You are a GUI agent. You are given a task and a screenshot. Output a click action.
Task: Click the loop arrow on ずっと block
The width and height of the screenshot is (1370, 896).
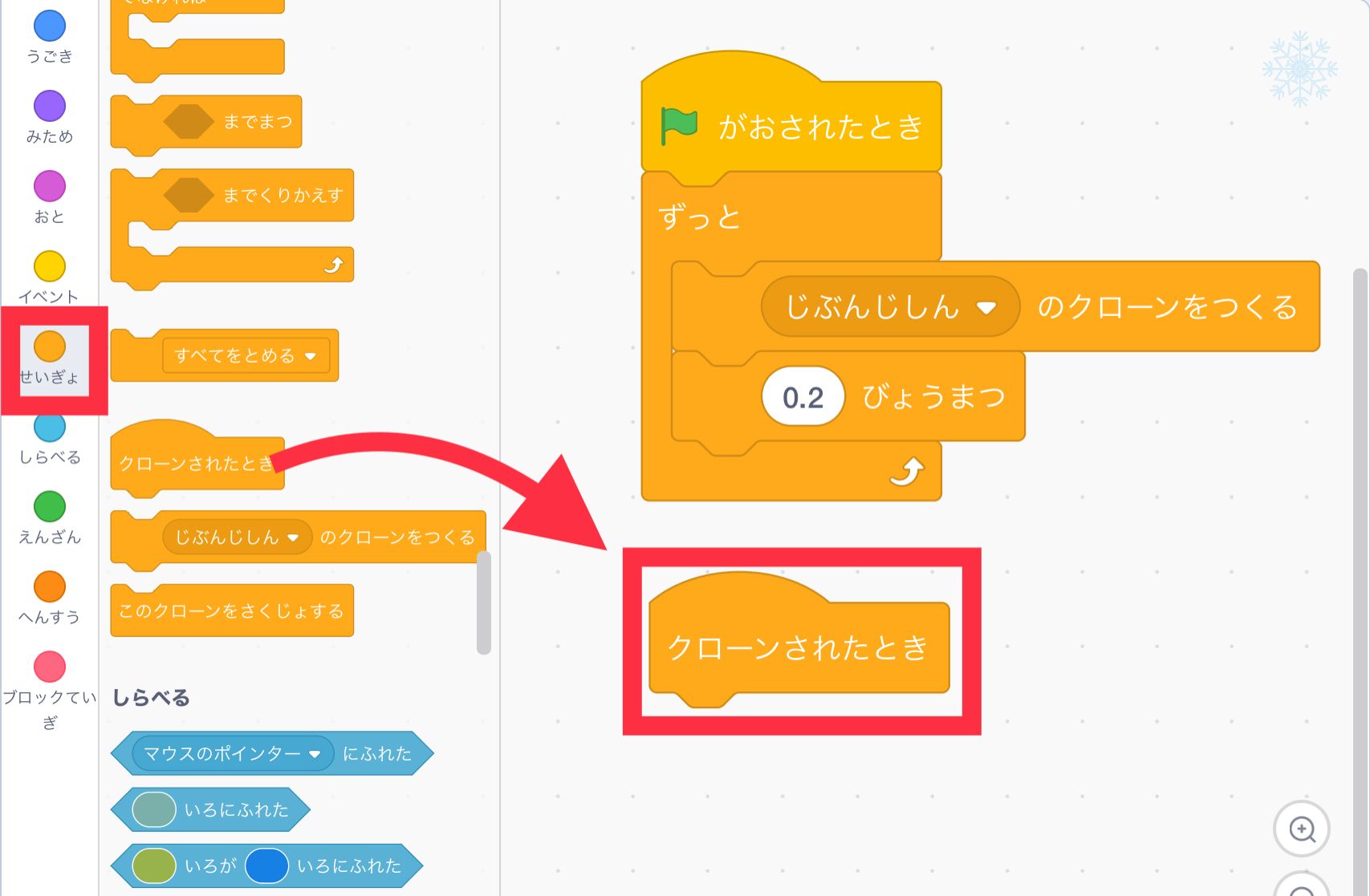click(x=907, y=472)
